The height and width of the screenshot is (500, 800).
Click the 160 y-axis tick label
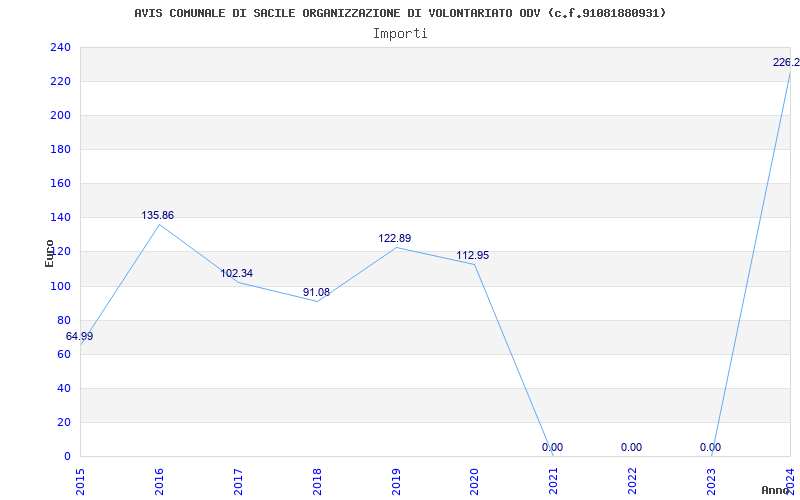click(x=61, y=184)
